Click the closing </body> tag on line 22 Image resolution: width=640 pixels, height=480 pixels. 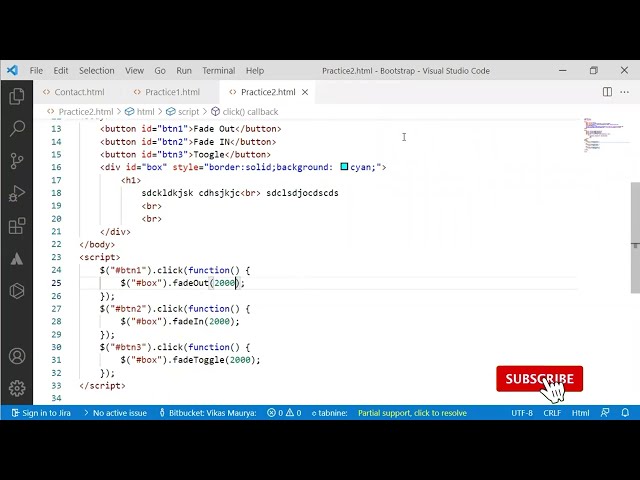click(97, 244)
